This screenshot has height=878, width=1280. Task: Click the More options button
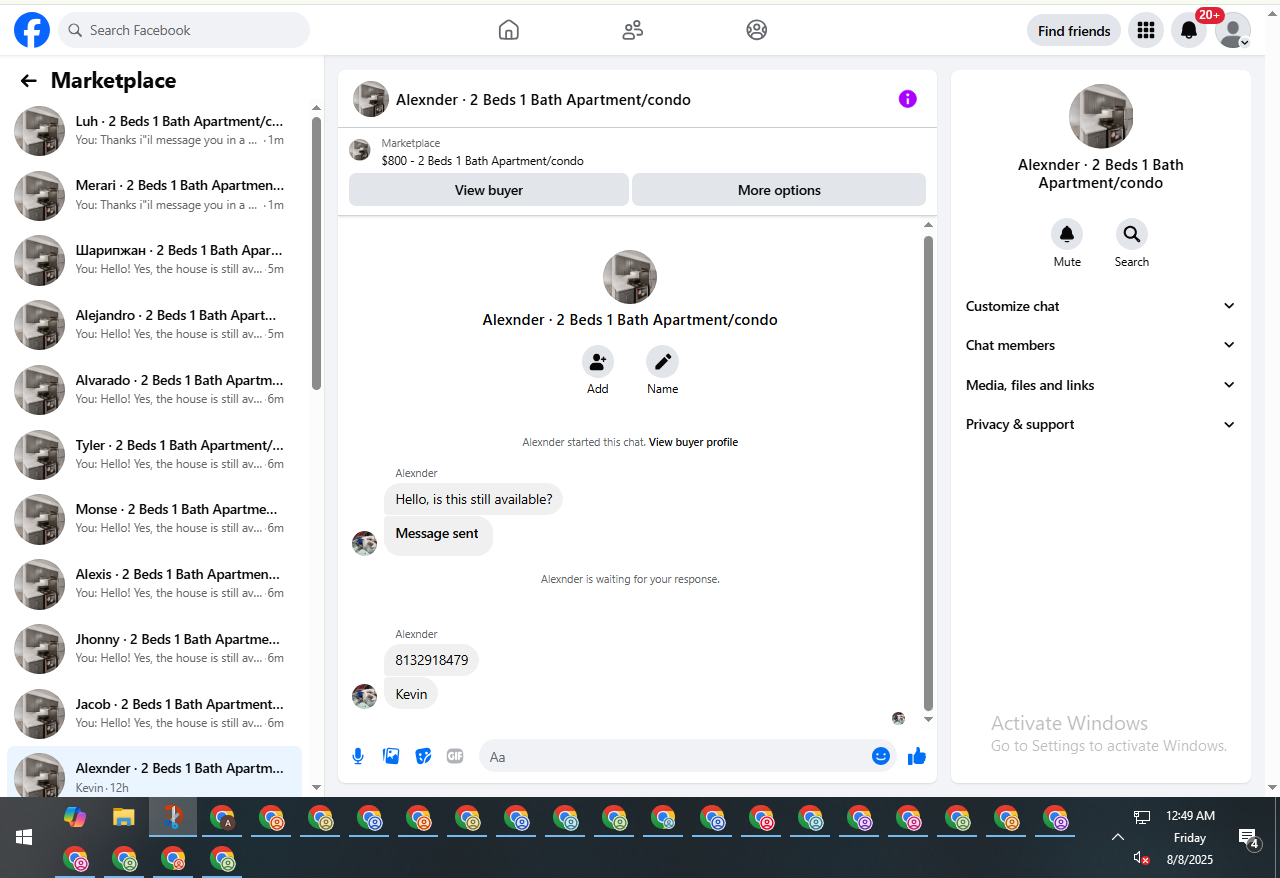[x=779, y=190]
